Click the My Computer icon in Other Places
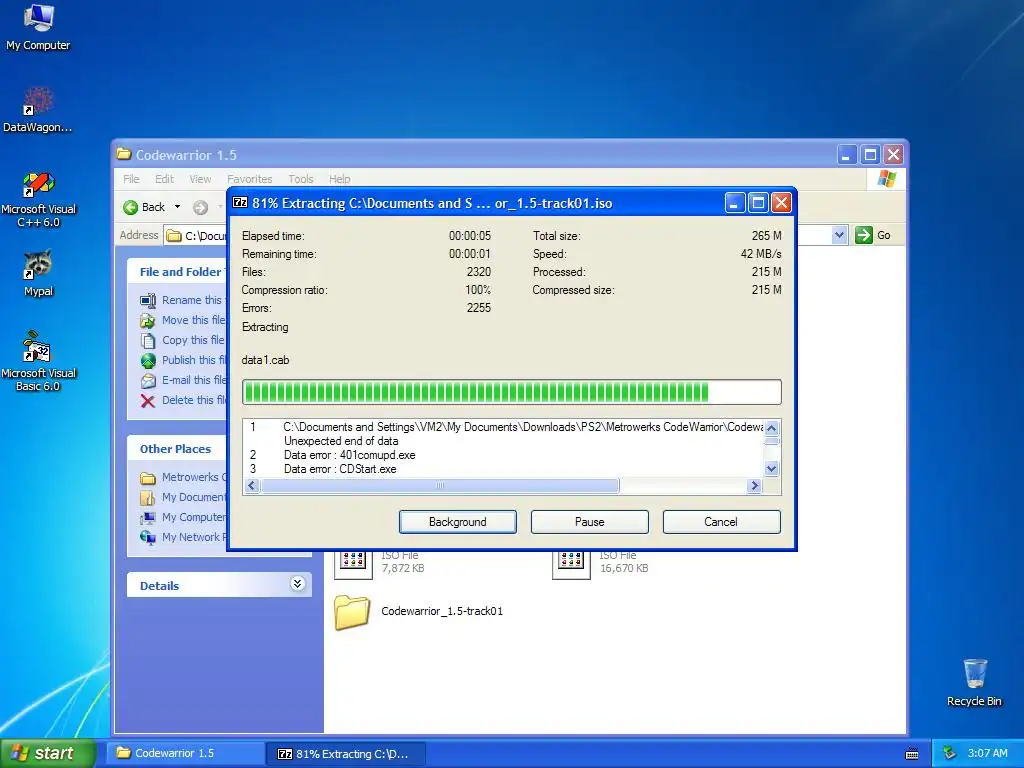The image size is (1024, 768). [148, 518]
